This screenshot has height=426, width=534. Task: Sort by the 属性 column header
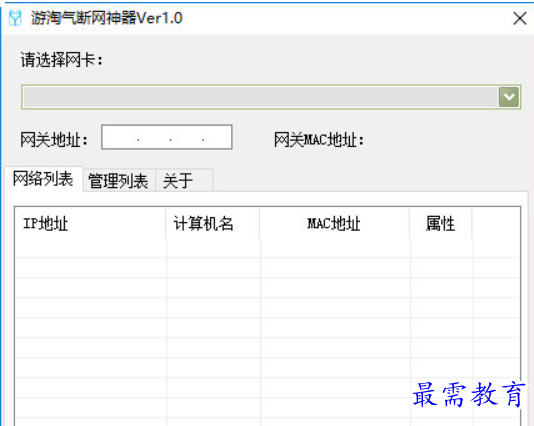[x=441, y=224]
